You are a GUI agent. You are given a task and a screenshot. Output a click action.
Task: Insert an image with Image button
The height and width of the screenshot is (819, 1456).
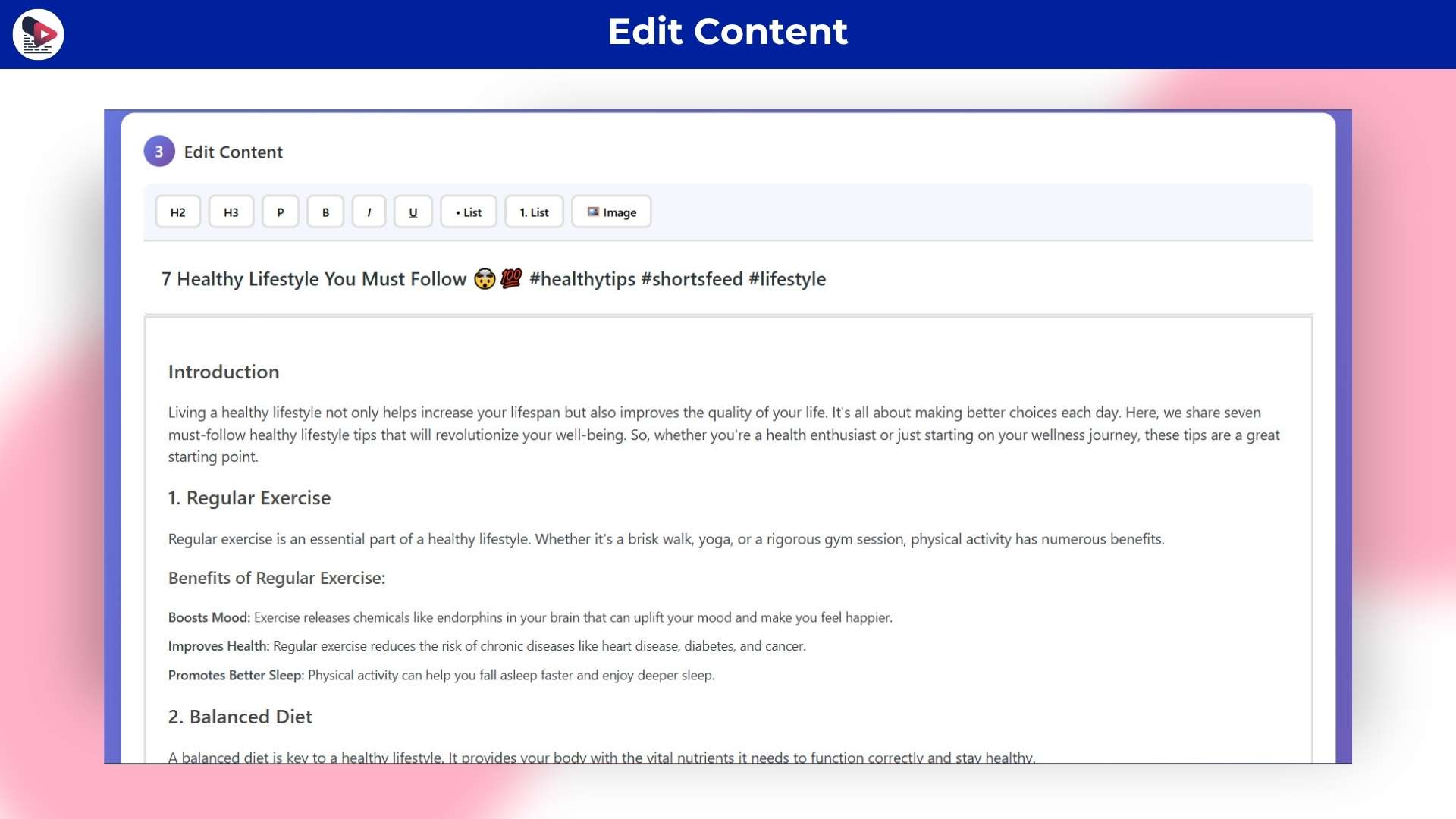pos(611,212)
